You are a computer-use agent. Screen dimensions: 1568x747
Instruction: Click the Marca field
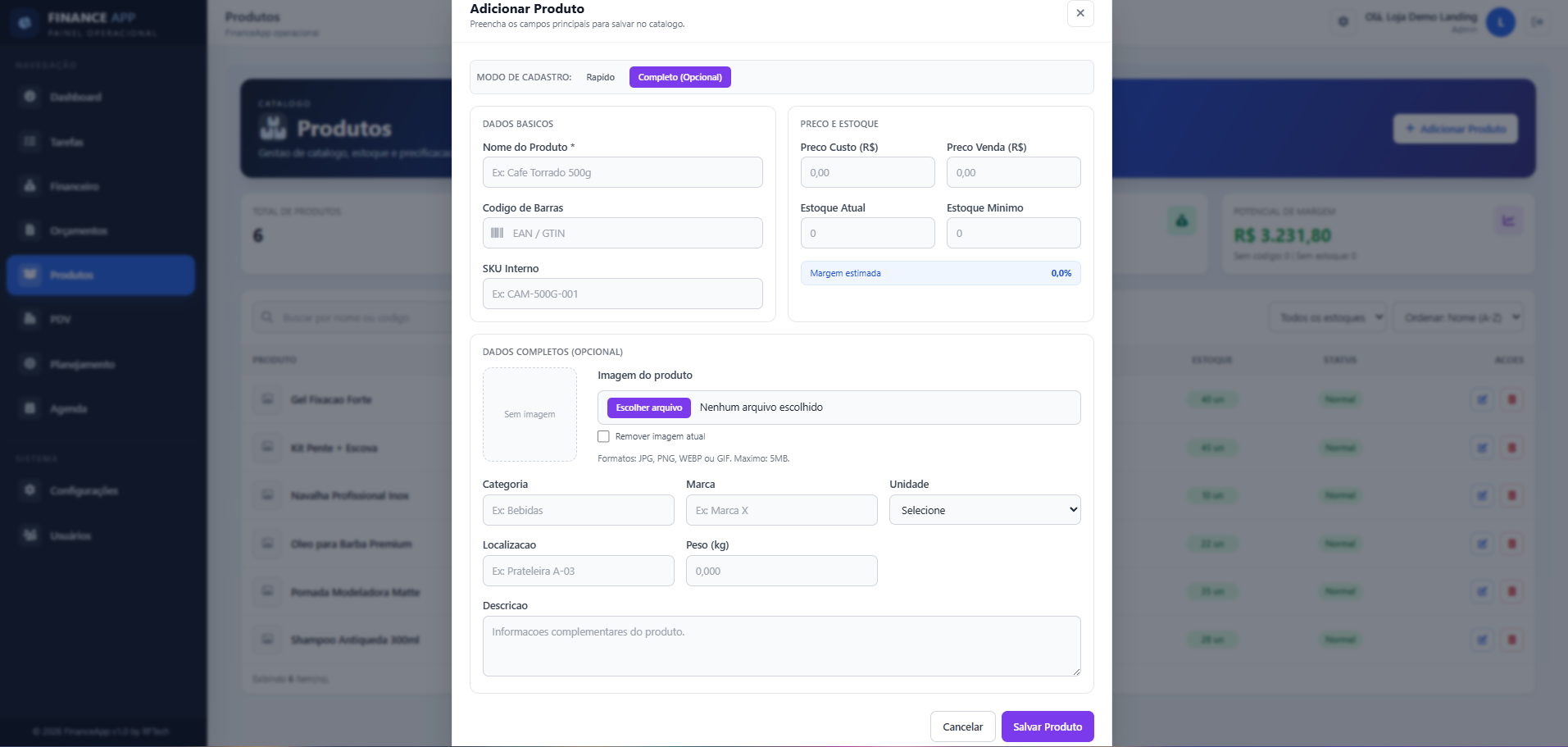[x=782, y=510]
